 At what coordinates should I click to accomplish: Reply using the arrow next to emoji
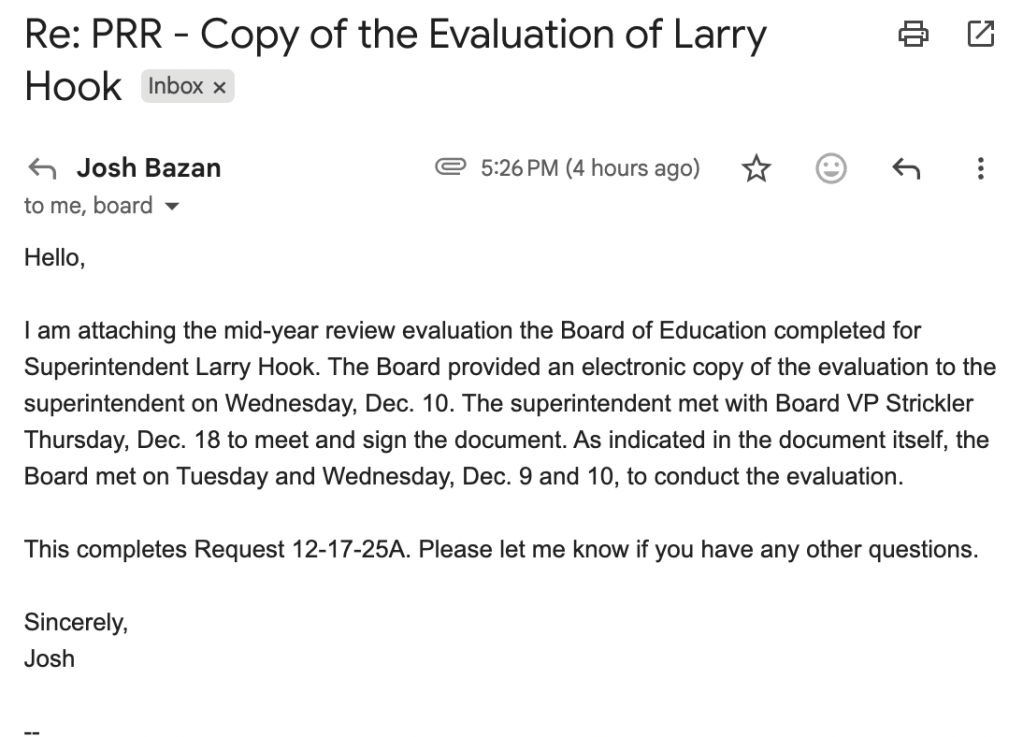point(905,169)
